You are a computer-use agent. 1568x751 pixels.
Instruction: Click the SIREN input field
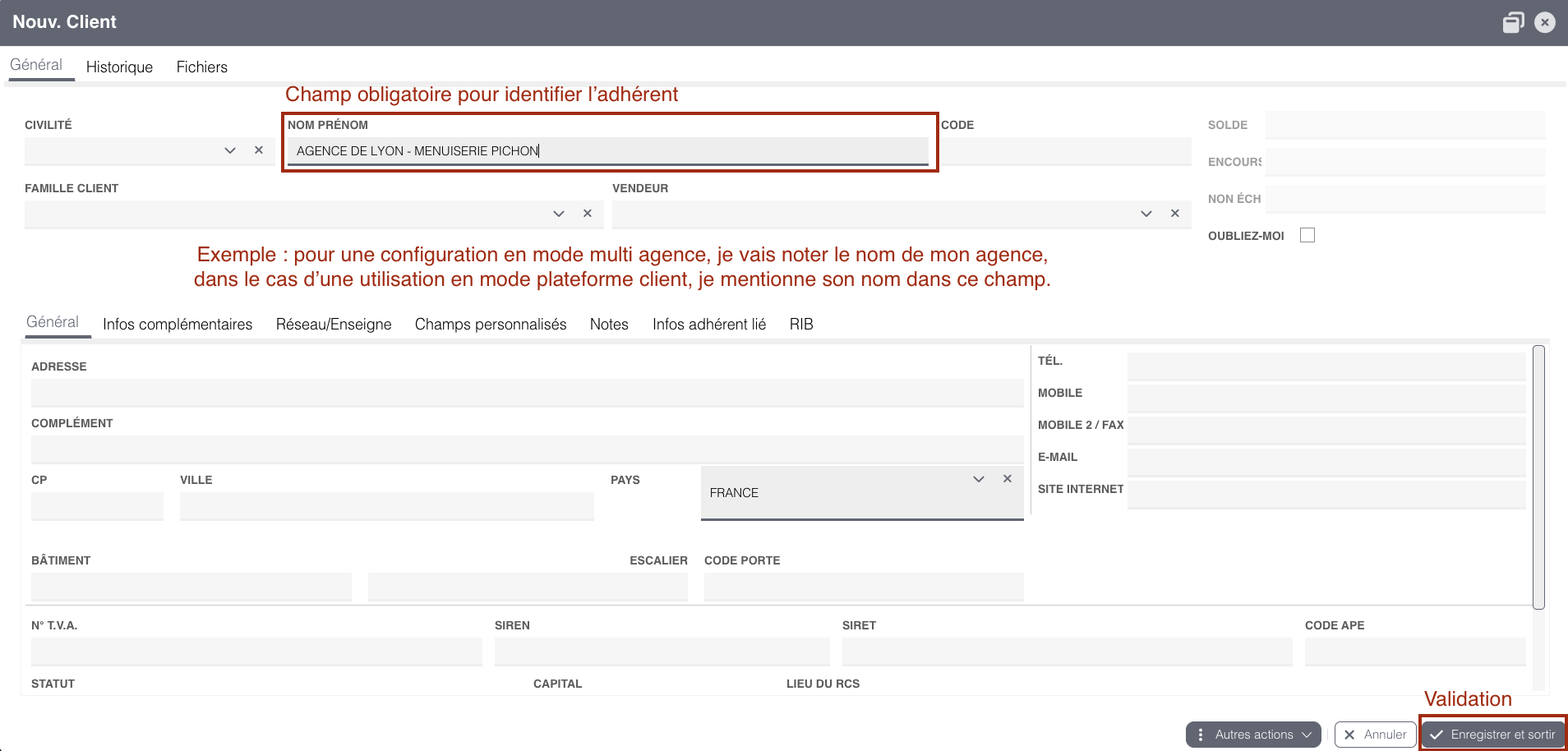(662, 652)
